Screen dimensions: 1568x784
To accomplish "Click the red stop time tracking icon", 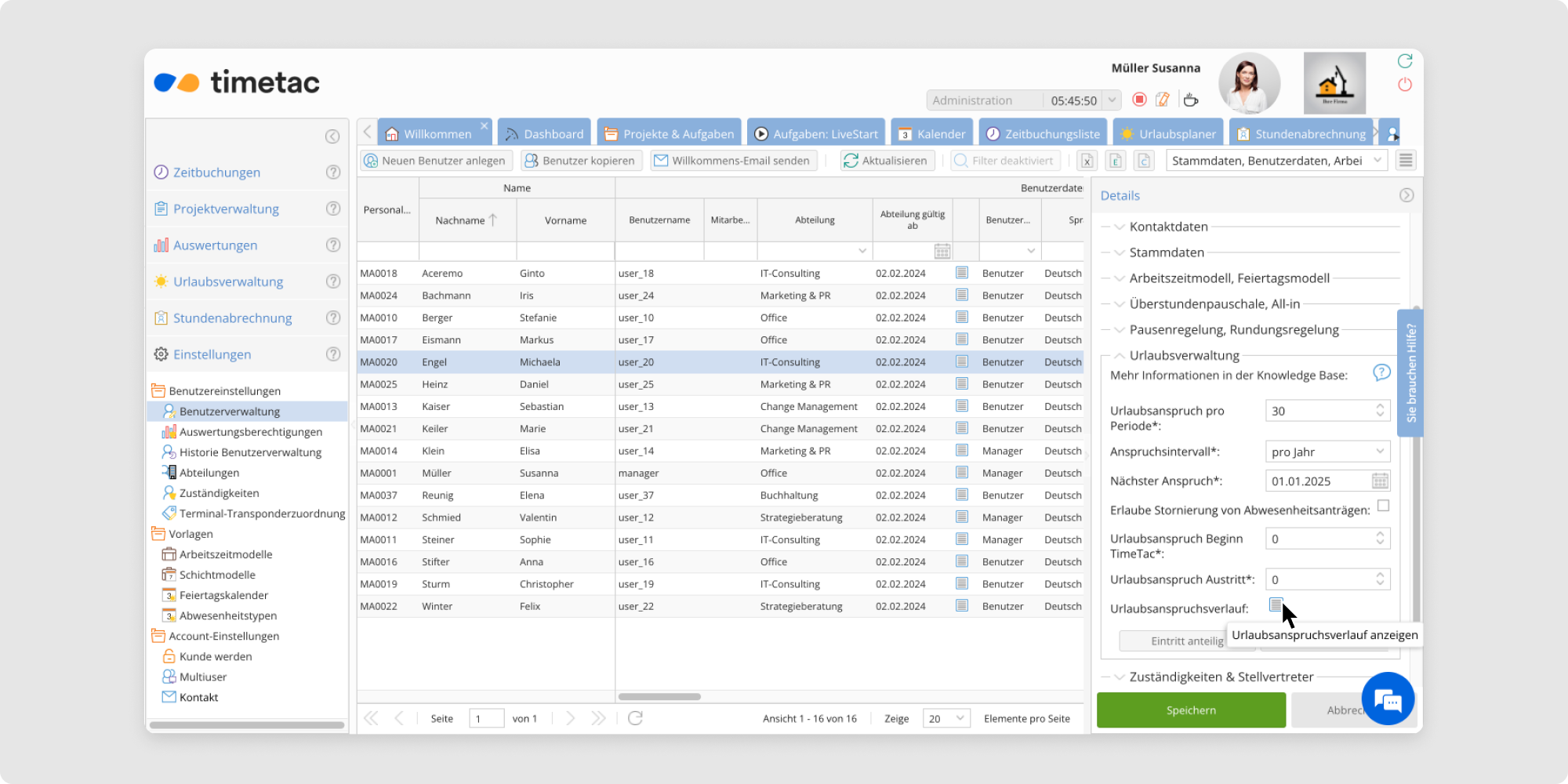I will click(x=1140, y=100).
